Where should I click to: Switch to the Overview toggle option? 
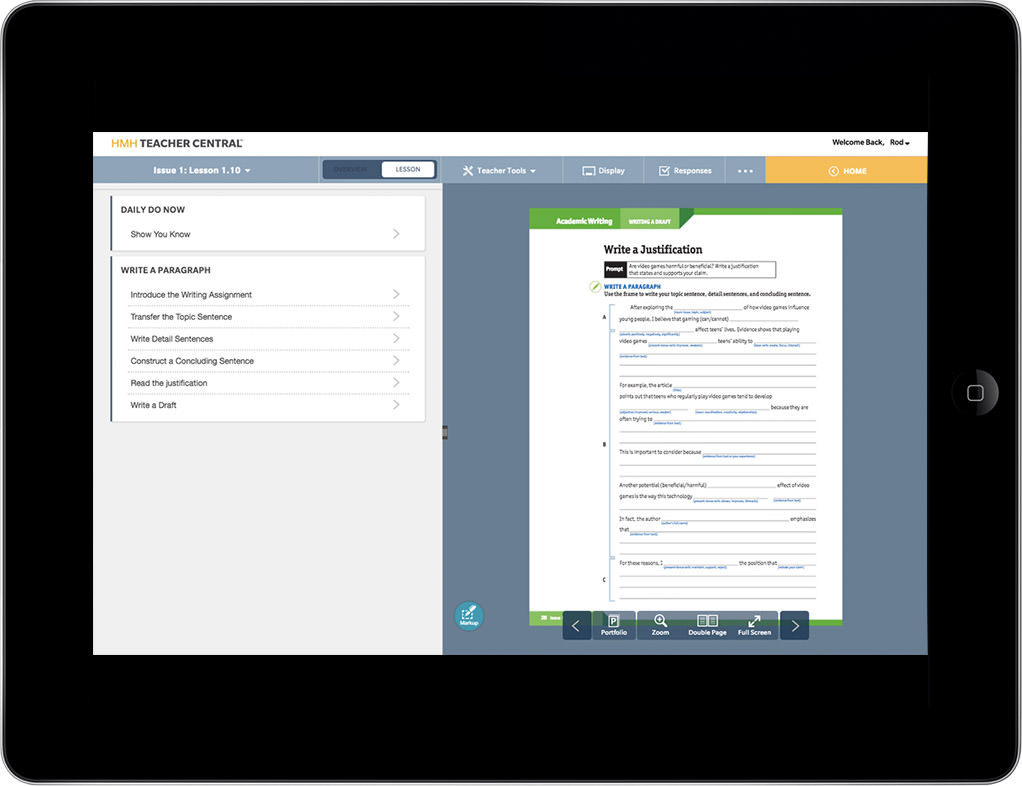(x=351, y=169)
